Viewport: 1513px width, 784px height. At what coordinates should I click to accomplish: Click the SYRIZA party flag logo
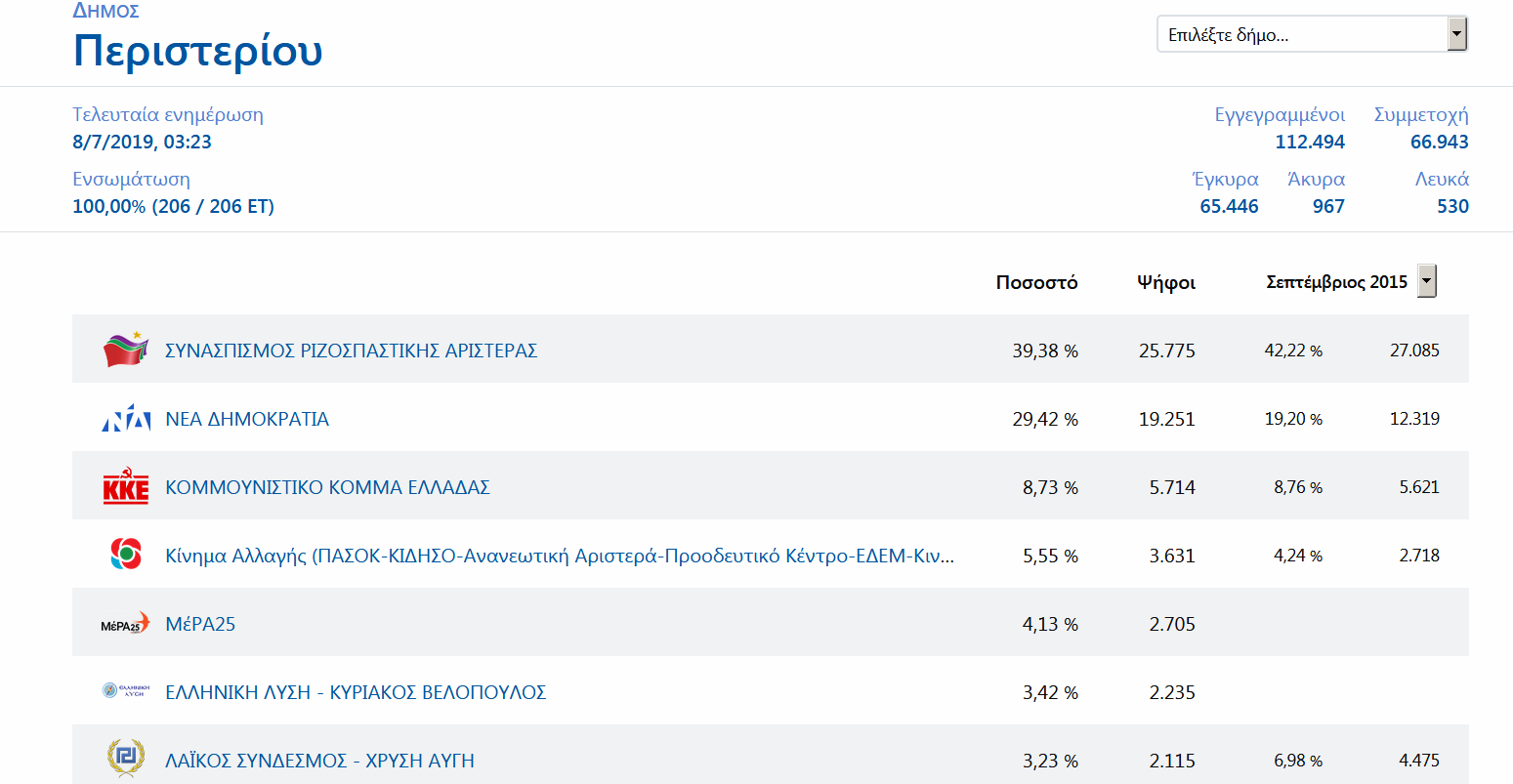point(126,350)
